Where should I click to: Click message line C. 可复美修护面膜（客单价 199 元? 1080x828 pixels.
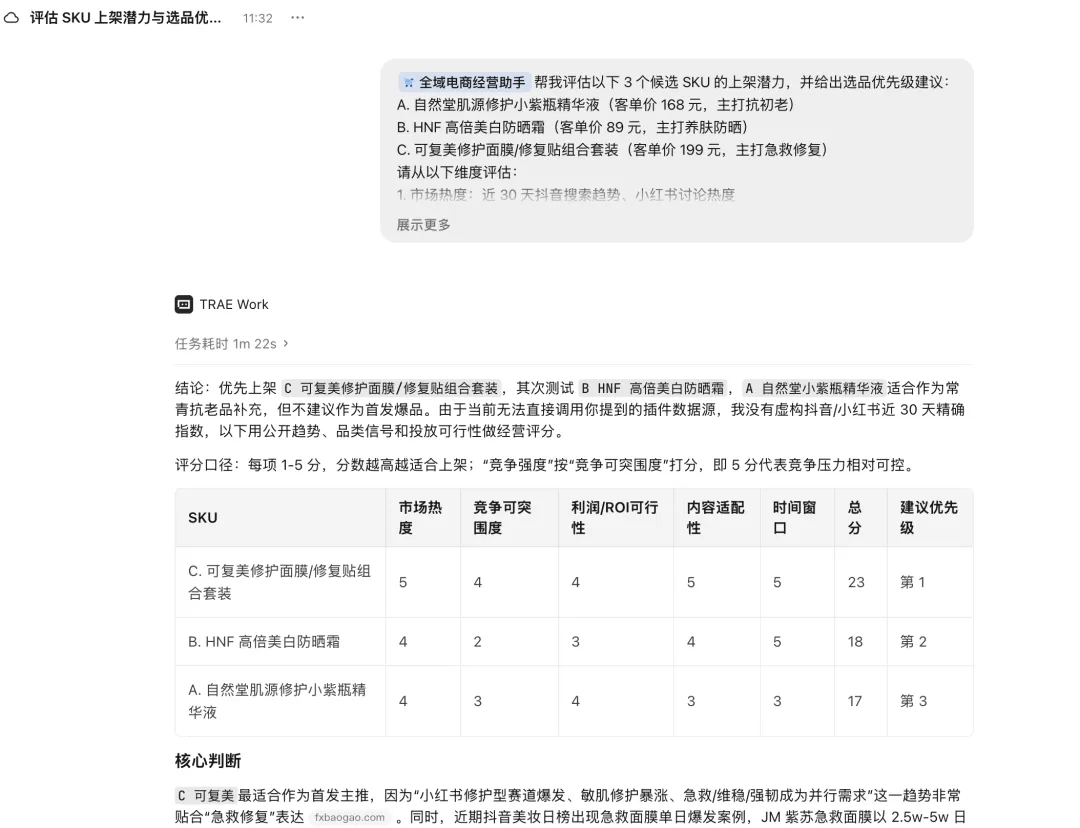(x=612, y=149)
